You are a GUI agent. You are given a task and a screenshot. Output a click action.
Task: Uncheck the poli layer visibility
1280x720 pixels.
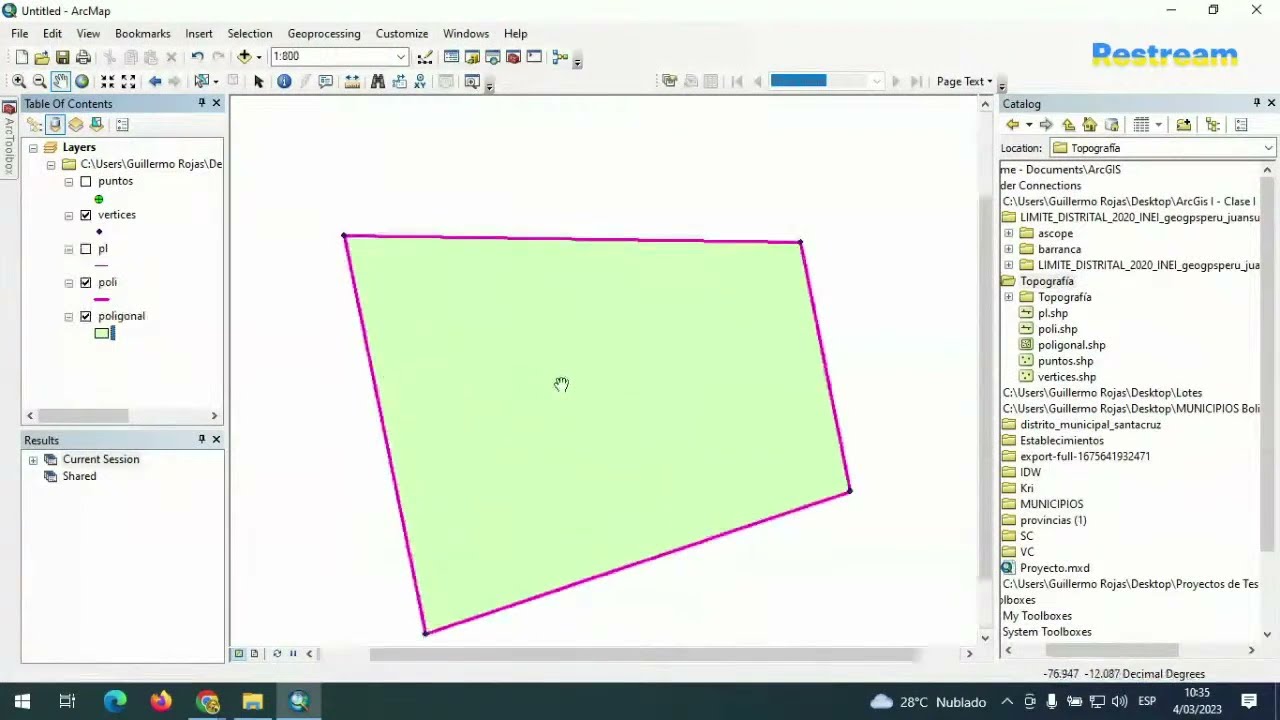[x=86, y=283]
